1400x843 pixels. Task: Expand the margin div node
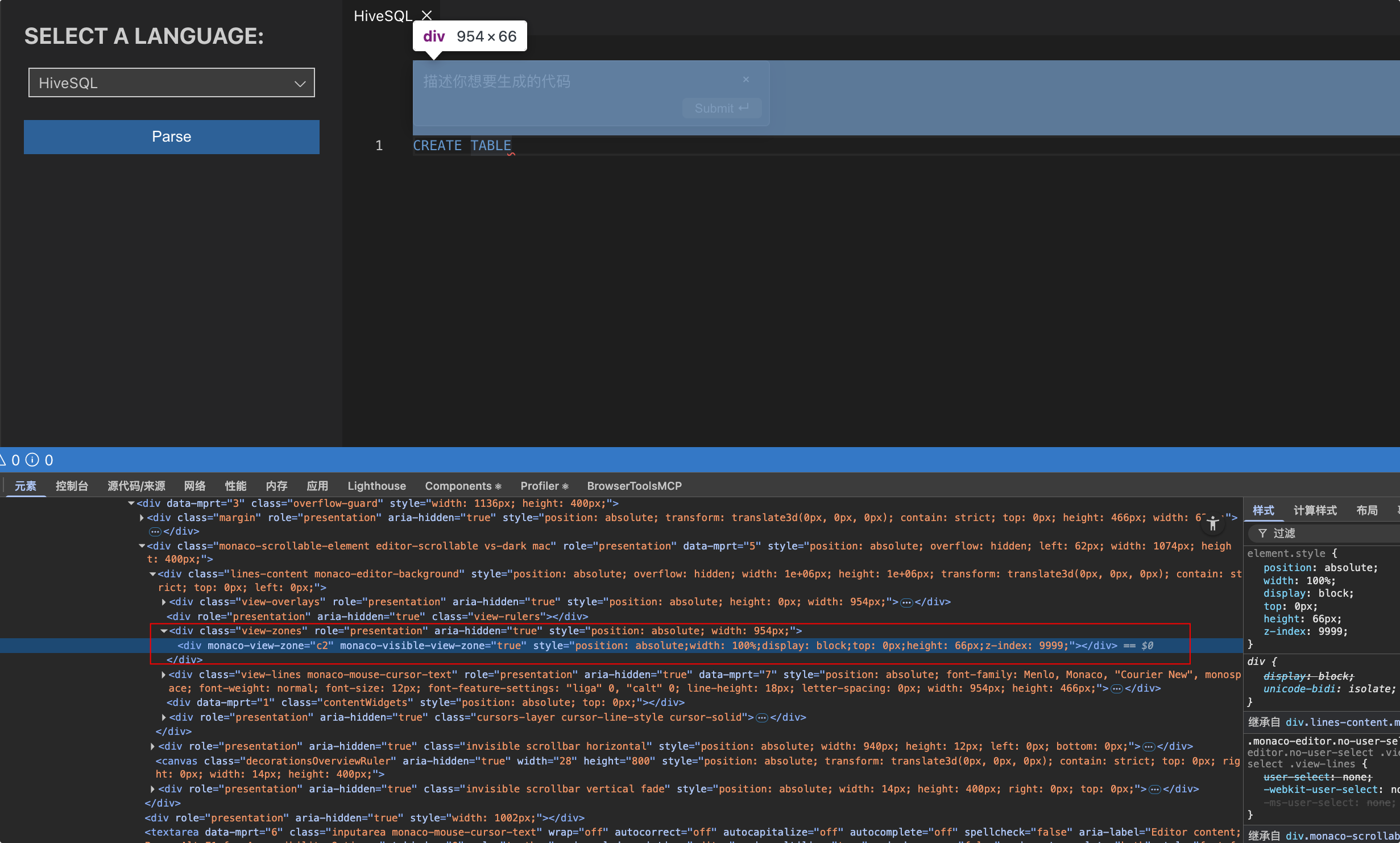pos(142,518)
